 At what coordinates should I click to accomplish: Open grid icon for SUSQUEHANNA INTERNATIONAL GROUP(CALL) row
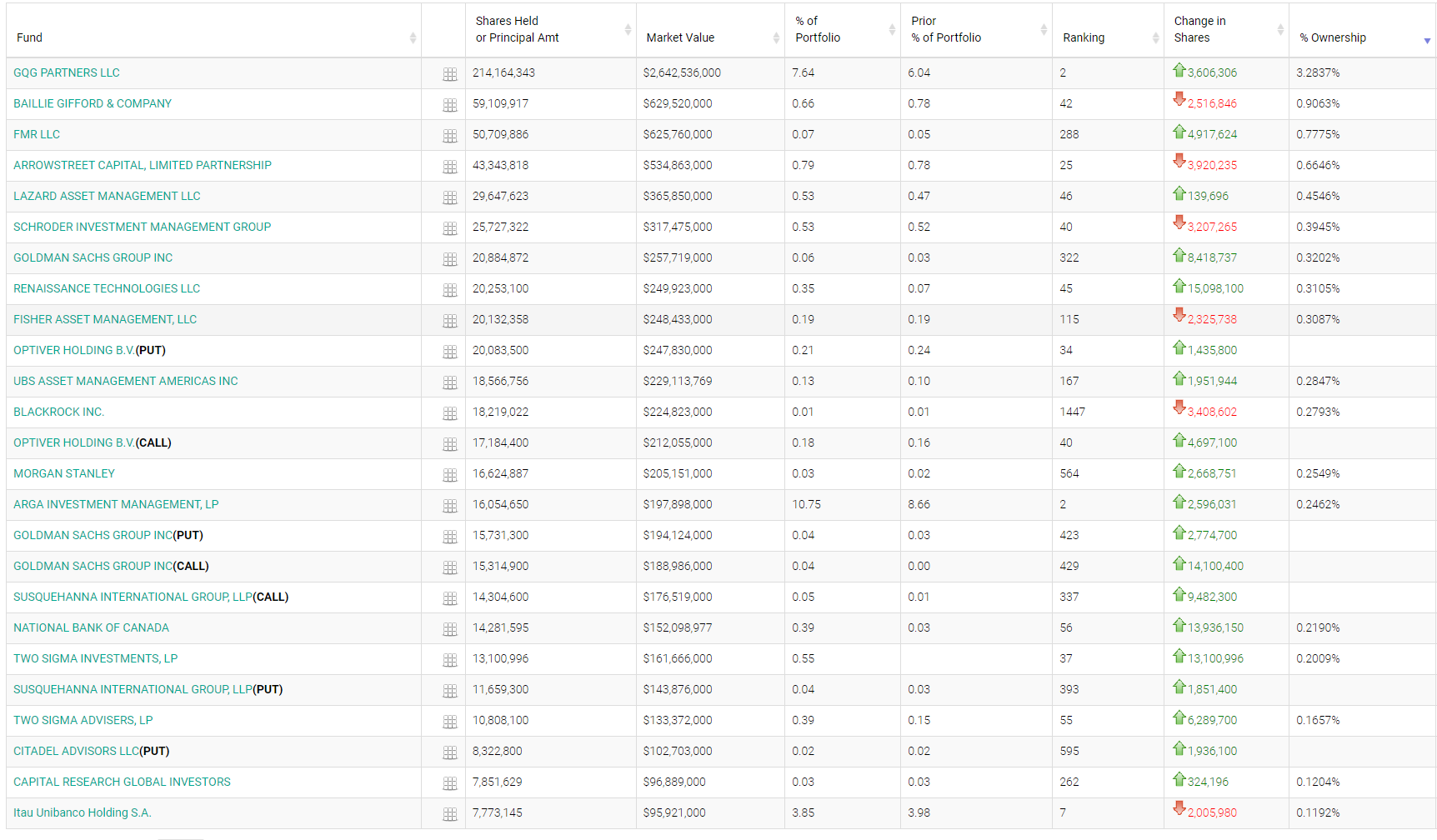450,598
